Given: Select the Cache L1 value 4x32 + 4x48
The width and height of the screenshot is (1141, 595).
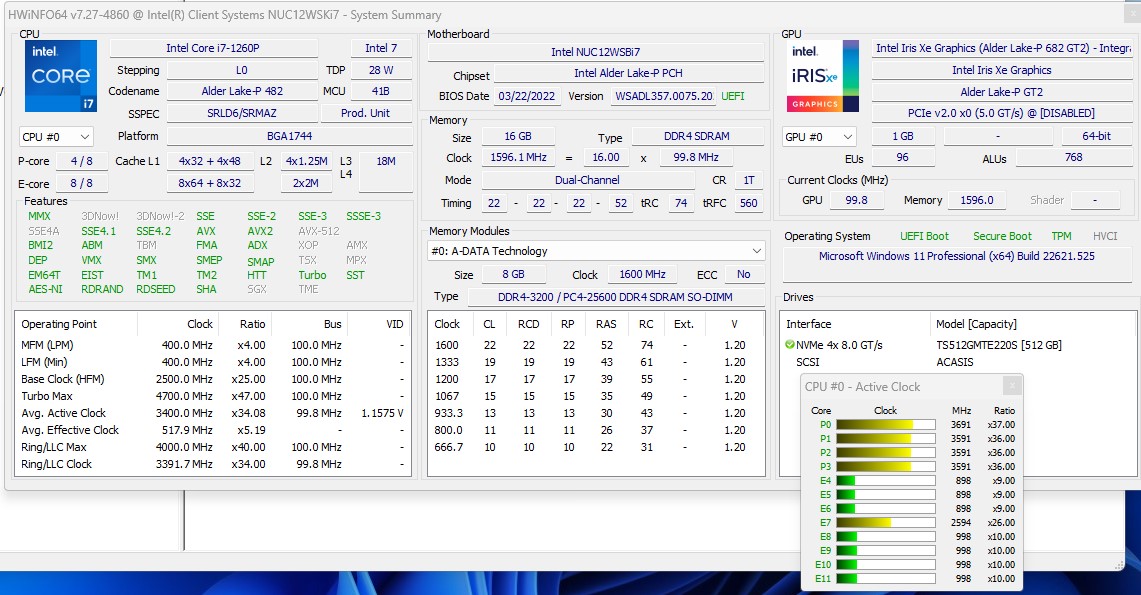Looking at the screenshot, I should pos(210,161).
